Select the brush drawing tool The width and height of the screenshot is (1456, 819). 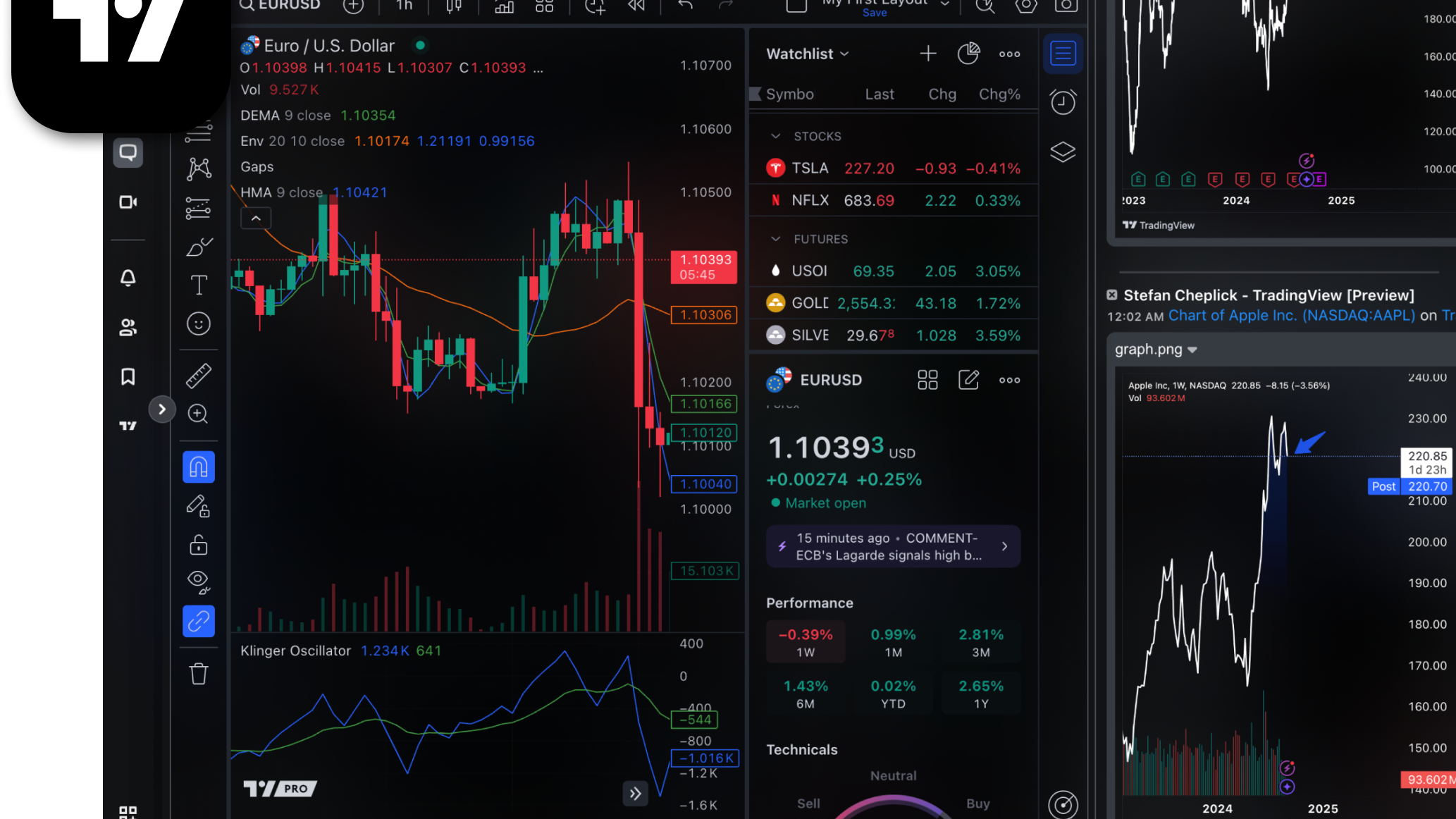pos(199,247)
